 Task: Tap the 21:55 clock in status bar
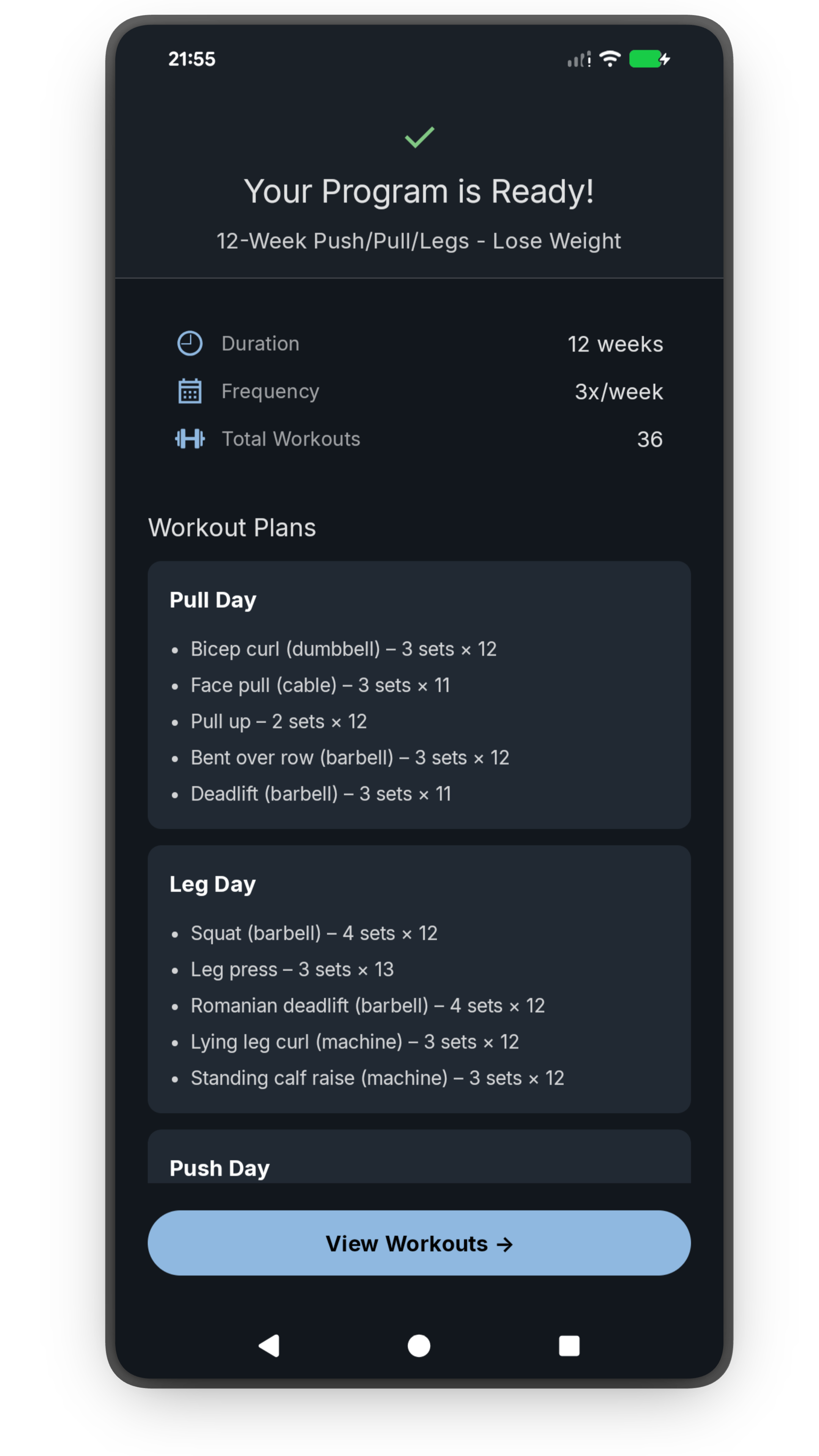[192, 58]
